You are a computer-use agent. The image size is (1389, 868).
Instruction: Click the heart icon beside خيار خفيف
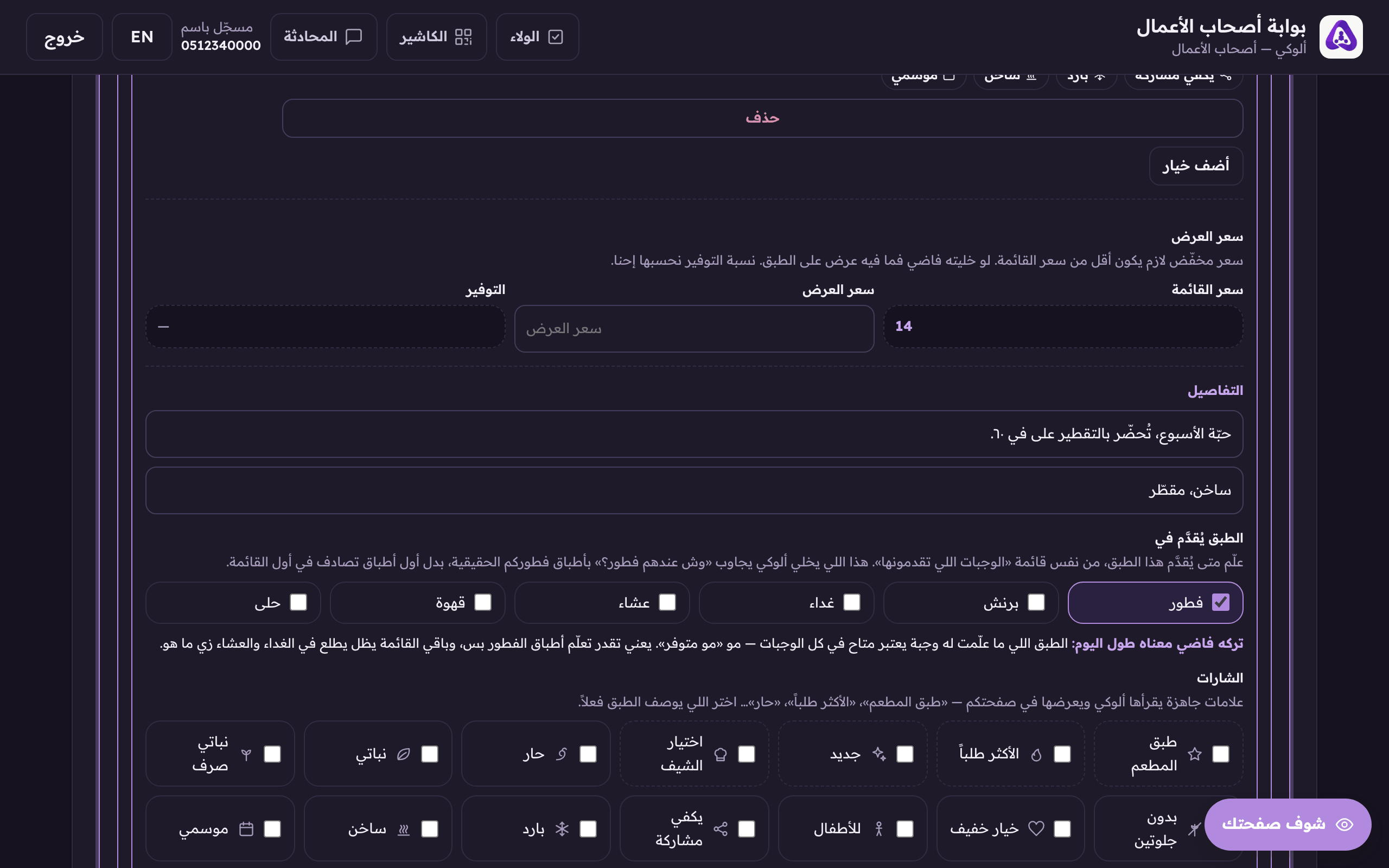click(1036, 828)
